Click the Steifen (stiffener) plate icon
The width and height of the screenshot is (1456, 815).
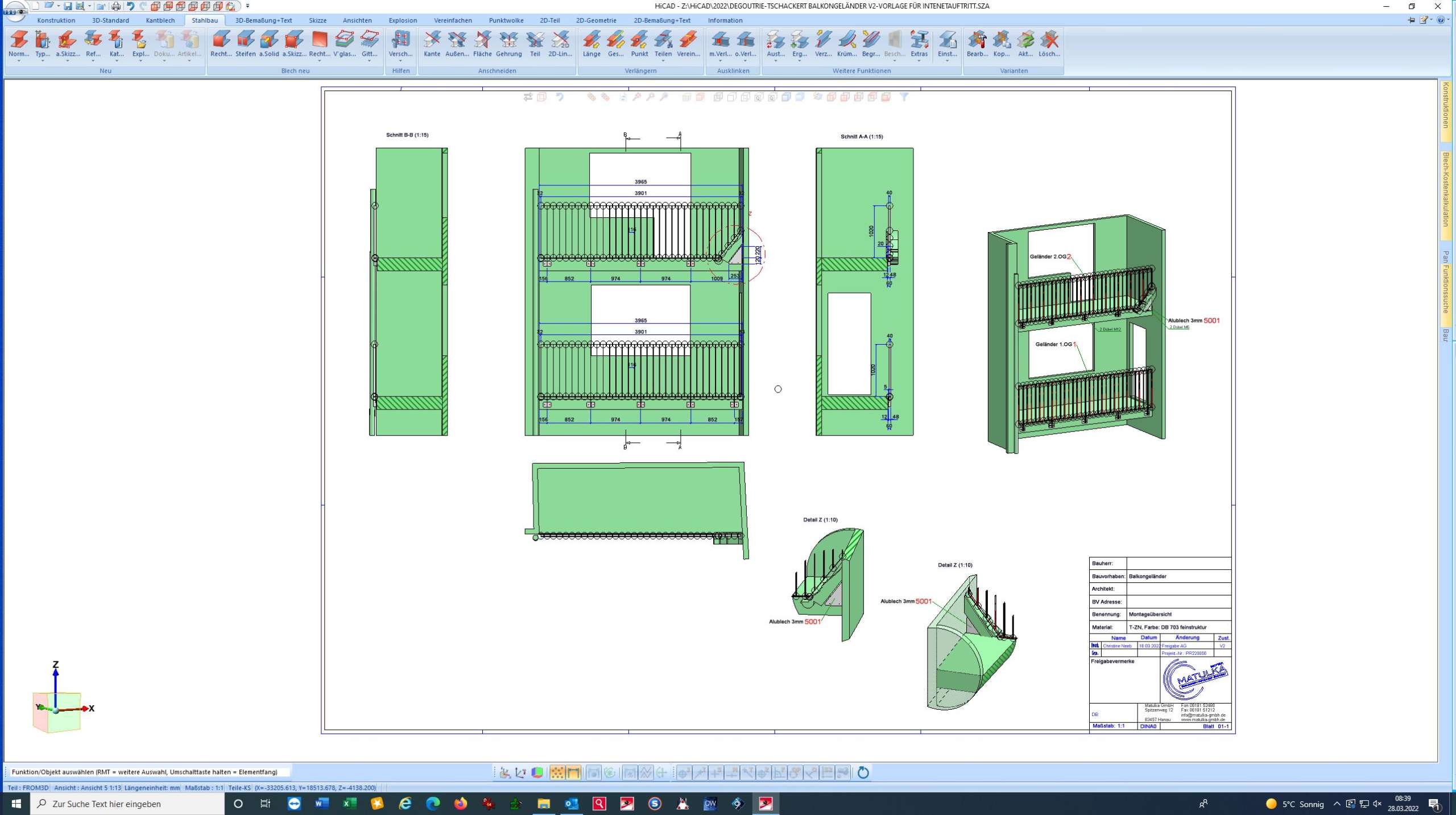[x=246, y=40]
